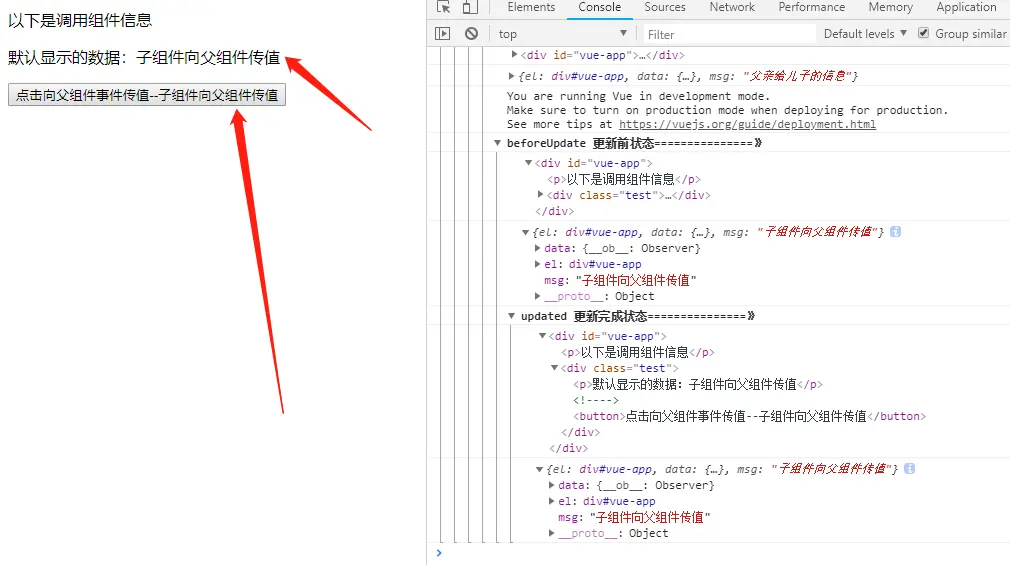Click p 默认显示的数据 element in console
The height and width of the screenshot is (565, 1010).
[x=698, y=385]
